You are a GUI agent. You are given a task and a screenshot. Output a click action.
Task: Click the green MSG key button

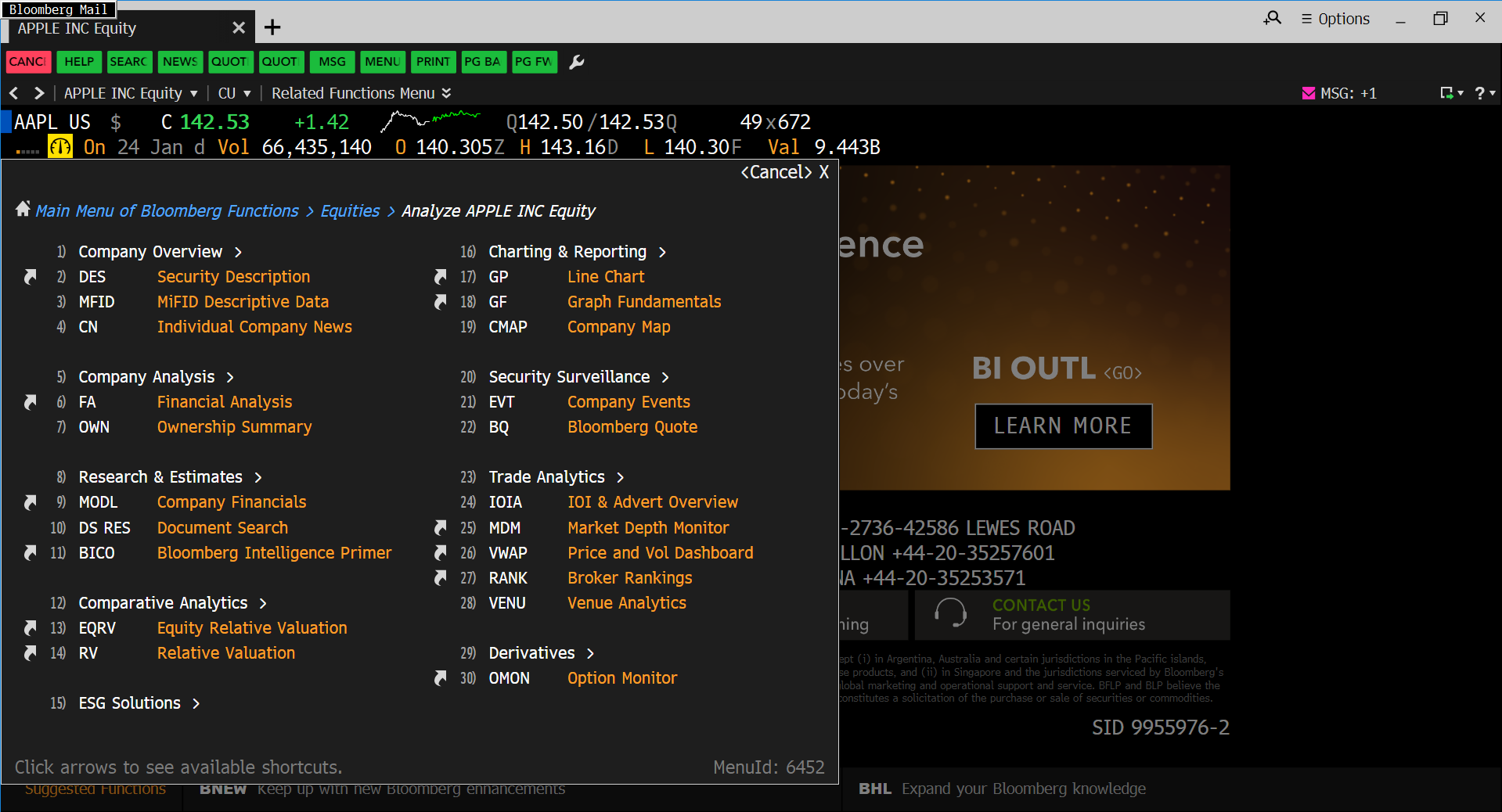point(332,62)
